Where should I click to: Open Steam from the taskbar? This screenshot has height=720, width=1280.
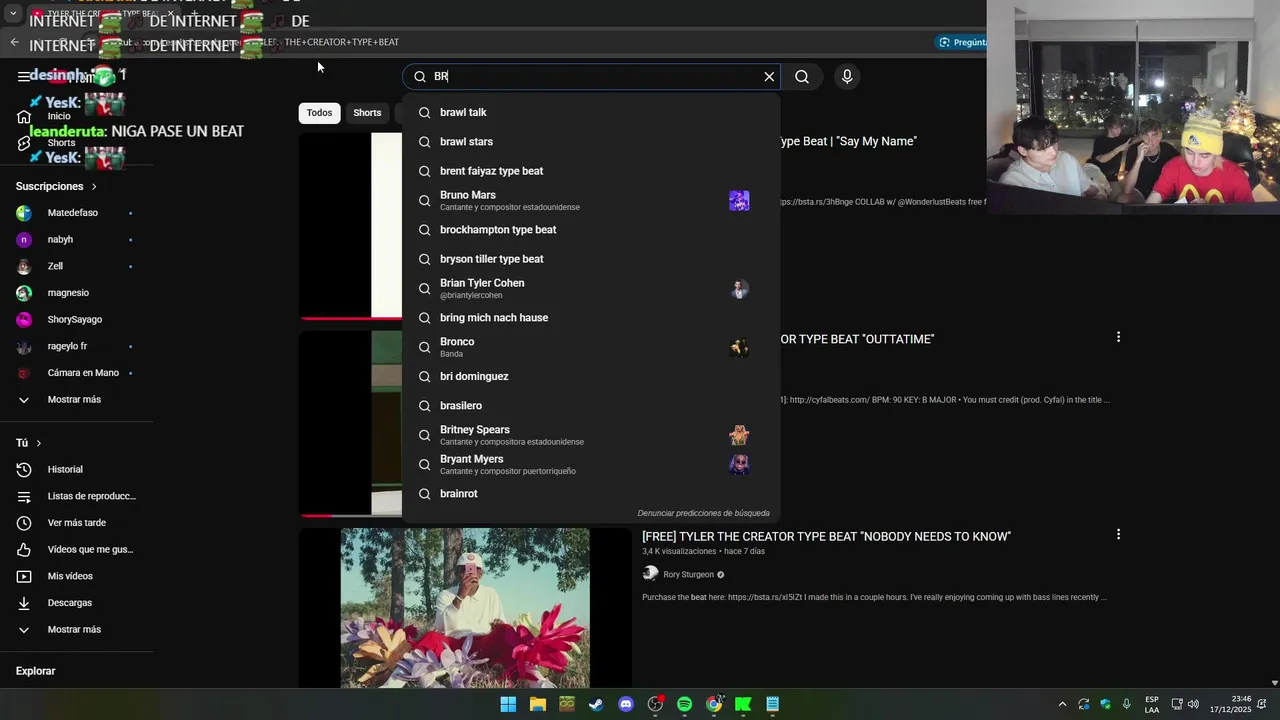(596, 704)
